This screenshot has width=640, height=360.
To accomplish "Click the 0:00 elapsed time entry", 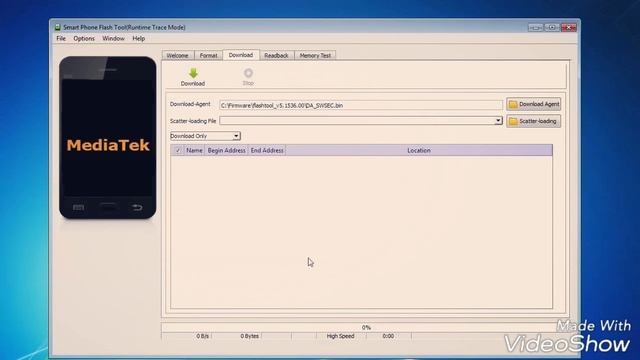I will point(388,336).
